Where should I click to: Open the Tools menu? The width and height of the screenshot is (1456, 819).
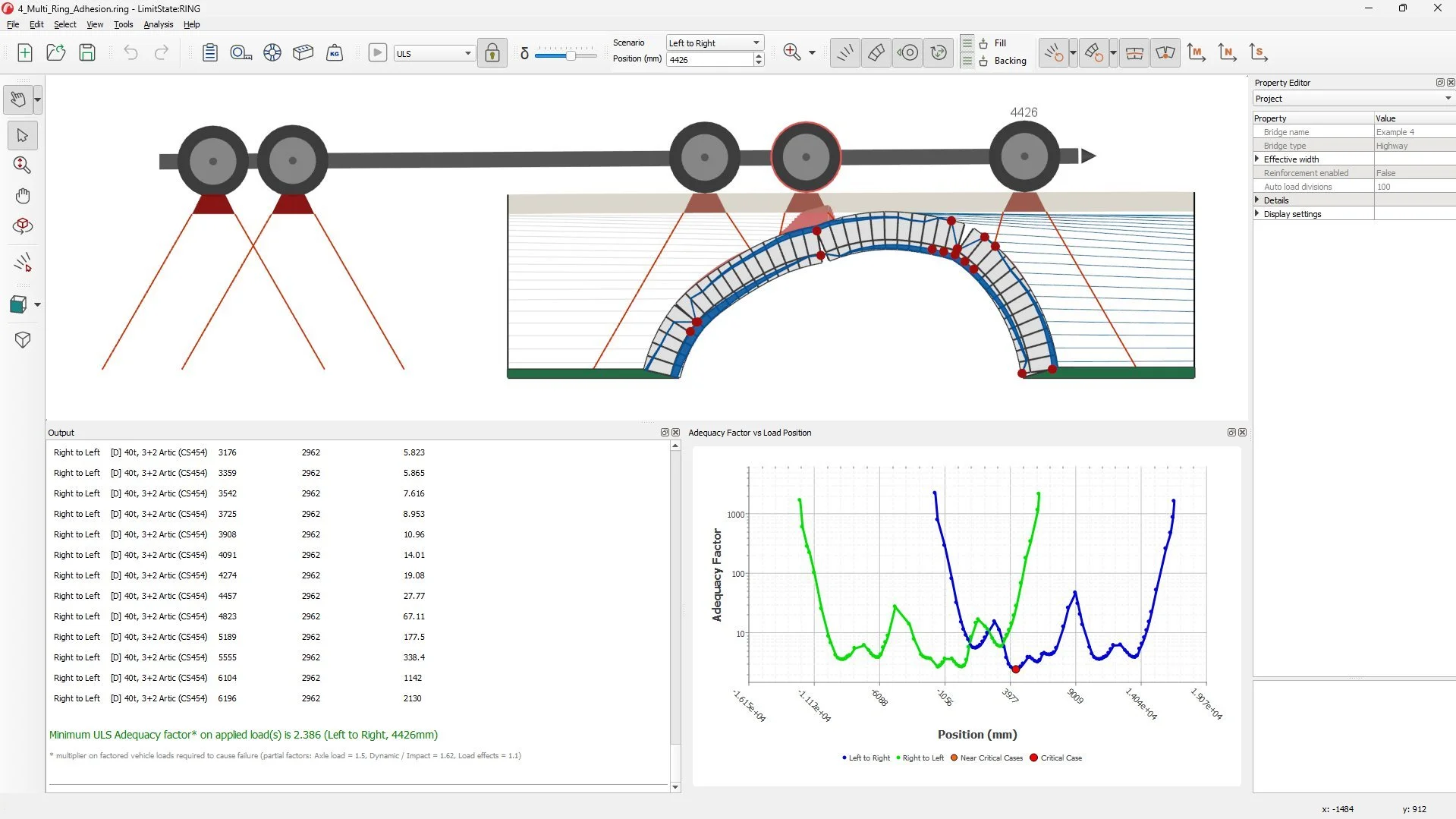tap(123, 24)
